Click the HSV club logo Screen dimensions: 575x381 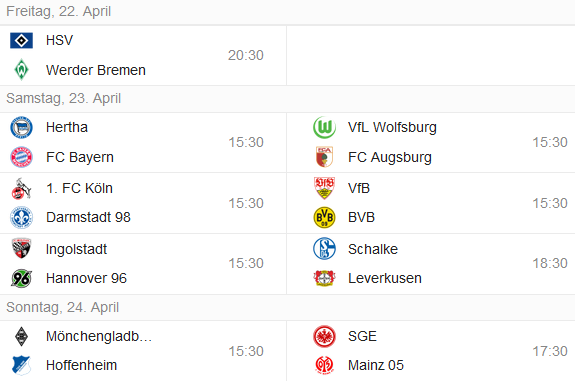click(21, 40)
